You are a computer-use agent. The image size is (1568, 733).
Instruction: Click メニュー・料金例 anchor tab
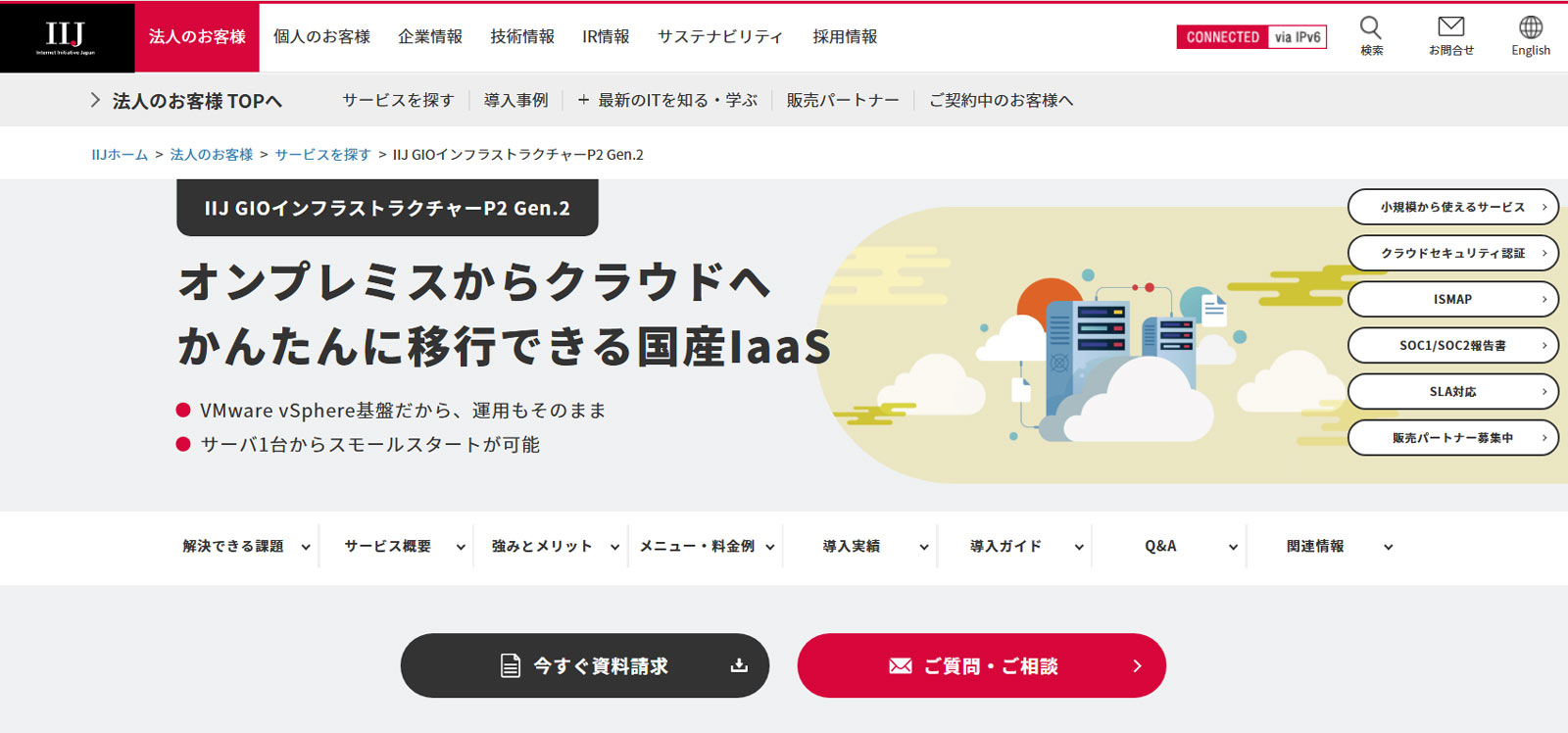coord(697,546)
